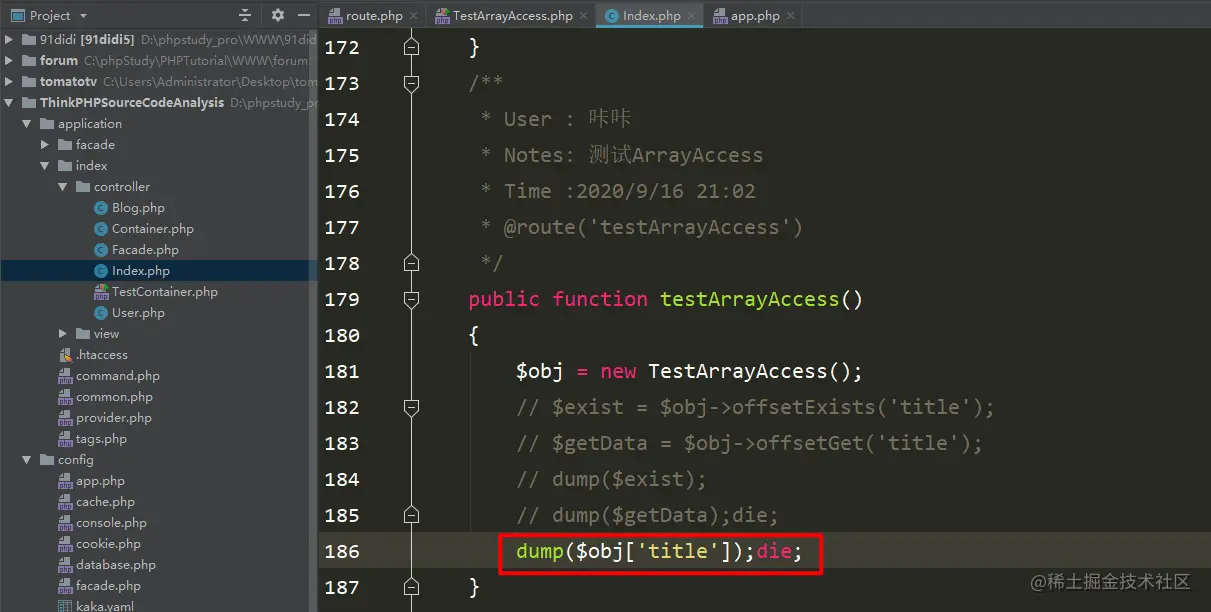Click the TestContainer.php file icon

click(x=101, y=292)
